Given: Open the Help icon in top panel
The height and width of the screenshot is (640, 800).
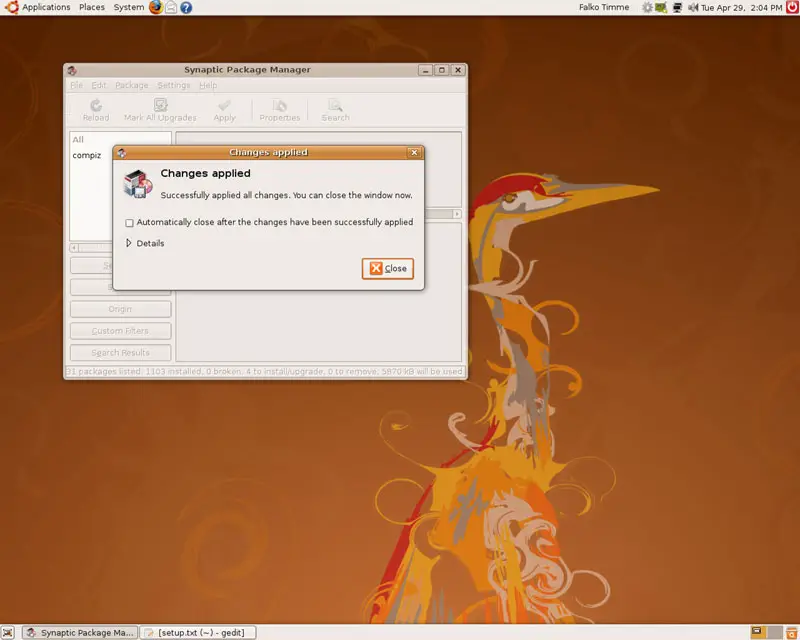Looking at the screenshot, I should 186,7.
